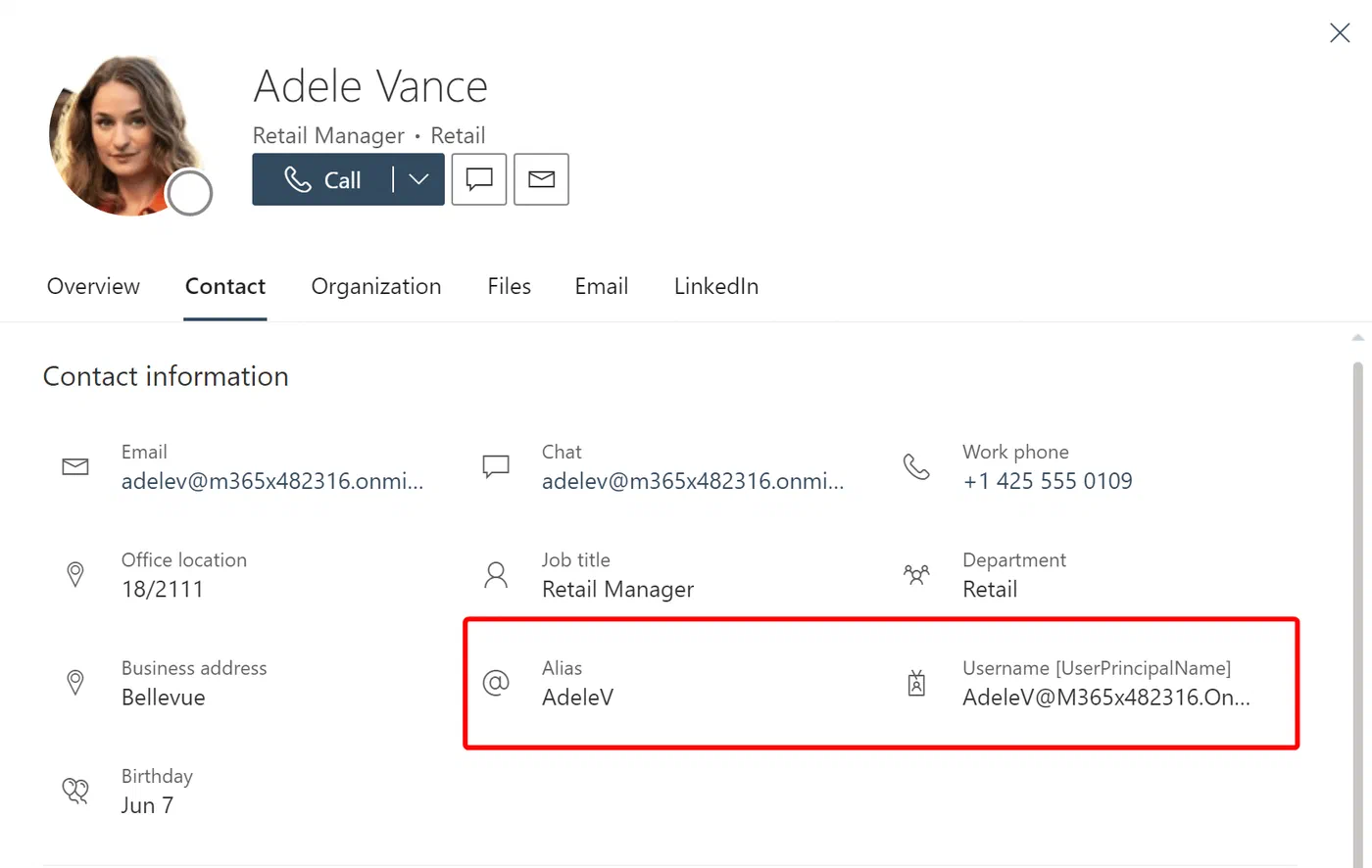
Task: Go to the Files tab
Action: coord(509,286)
